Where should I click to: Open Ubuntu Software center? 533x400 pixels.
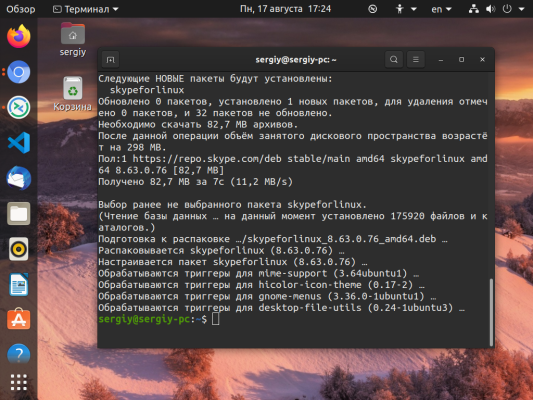(19, 319)
